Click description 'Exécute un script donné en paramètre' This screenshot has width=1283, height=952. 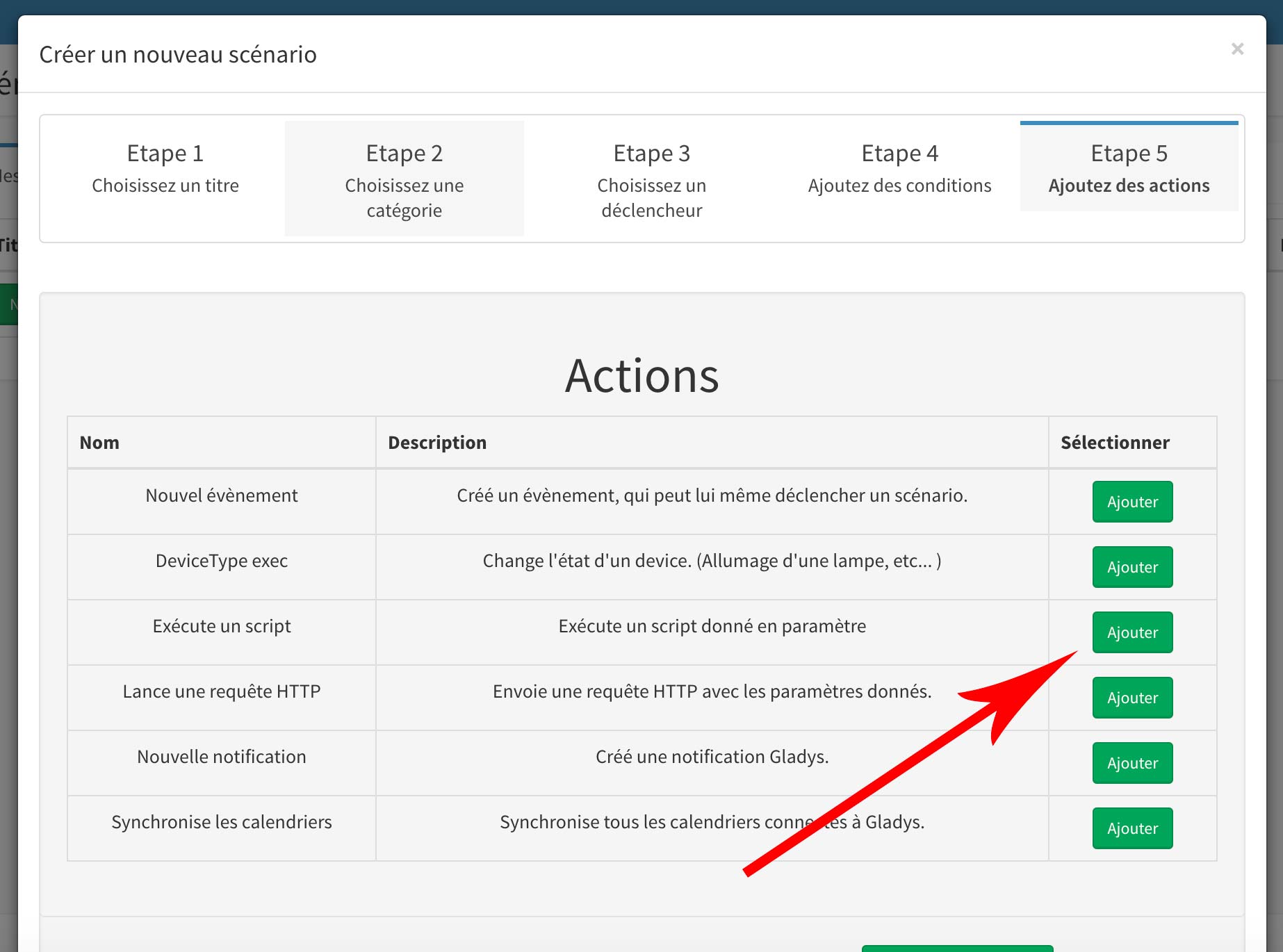tap(712, 626)
